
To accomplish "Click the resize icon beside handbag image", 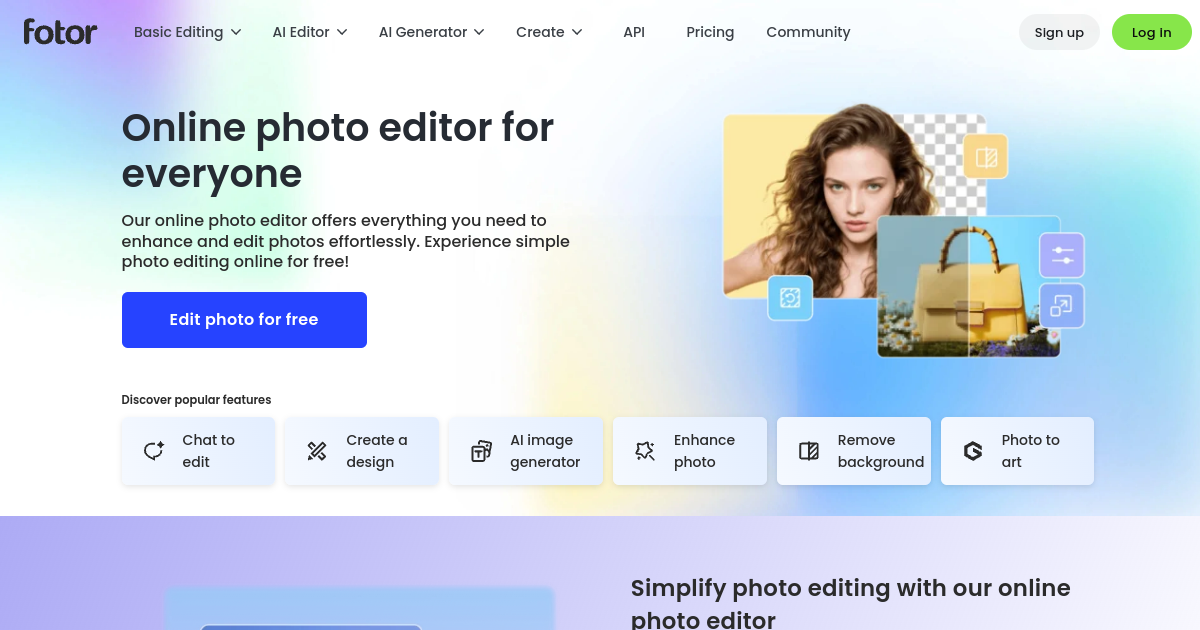I will pos(1062,305).
